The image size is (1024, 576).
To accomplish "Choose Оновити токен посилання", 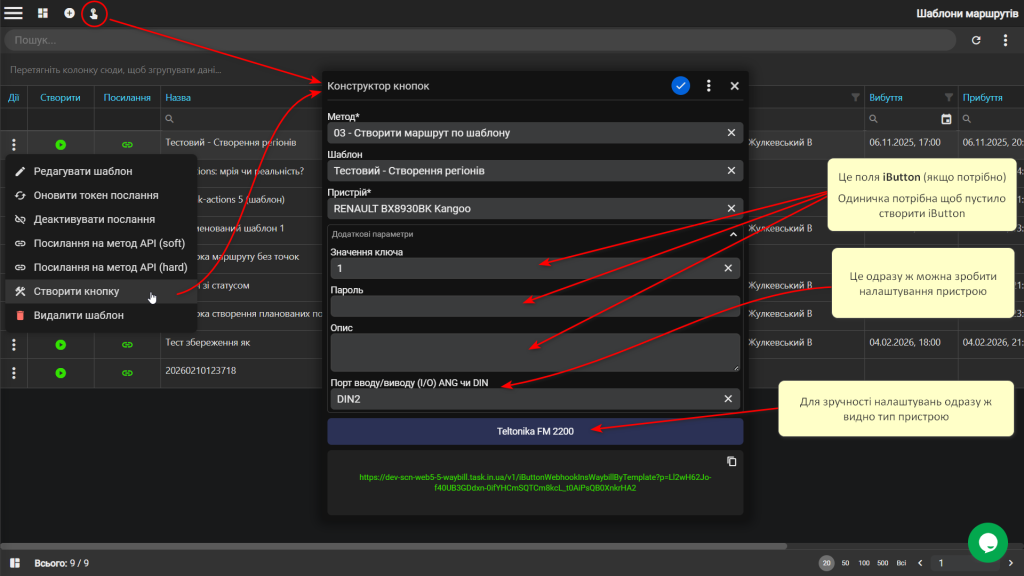I will 101,195.
